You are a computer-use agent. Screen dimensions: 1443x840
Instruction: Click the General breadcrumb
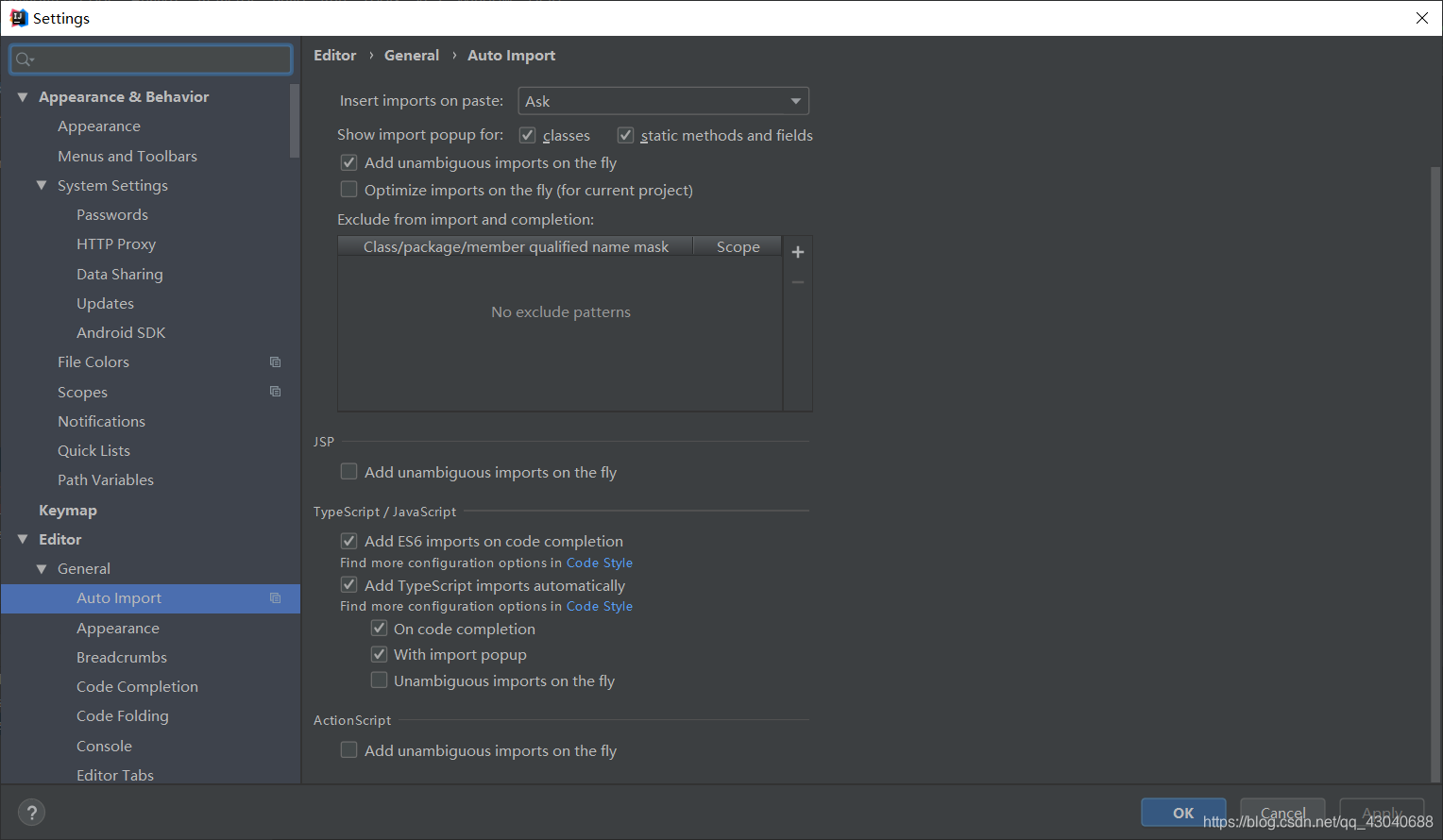[x=412, y=56]
